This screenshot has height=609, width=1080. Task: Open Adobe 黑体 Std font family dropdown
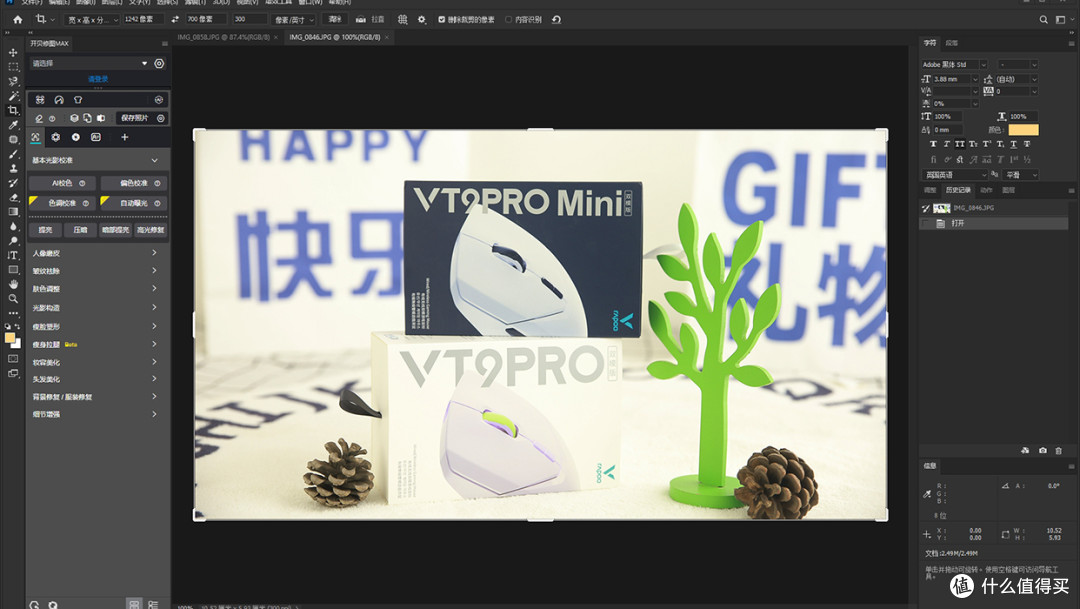click(x=954, y=64)
